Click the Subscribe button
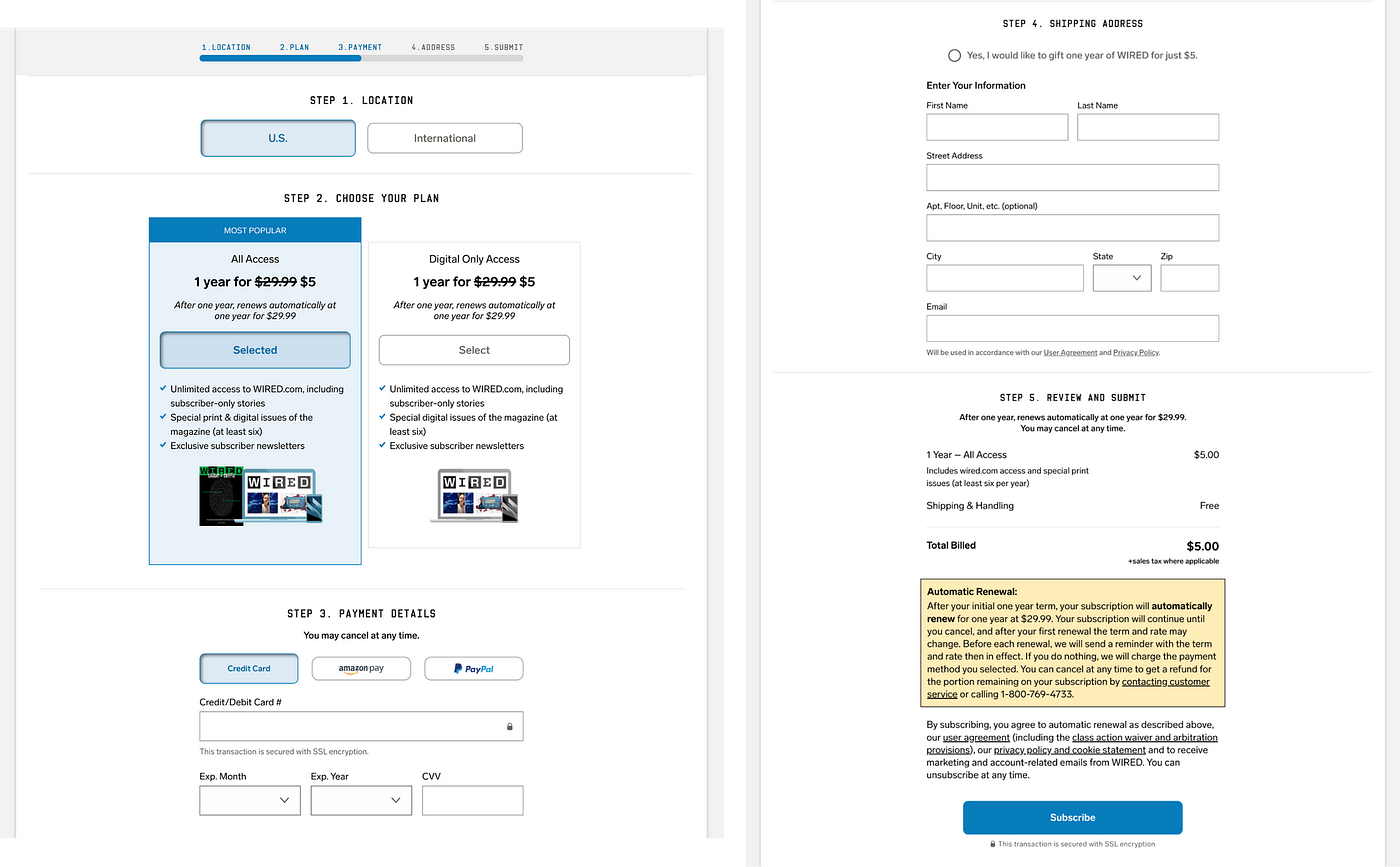Viewport: 1400px width, 867px height. pos(1072,817)
